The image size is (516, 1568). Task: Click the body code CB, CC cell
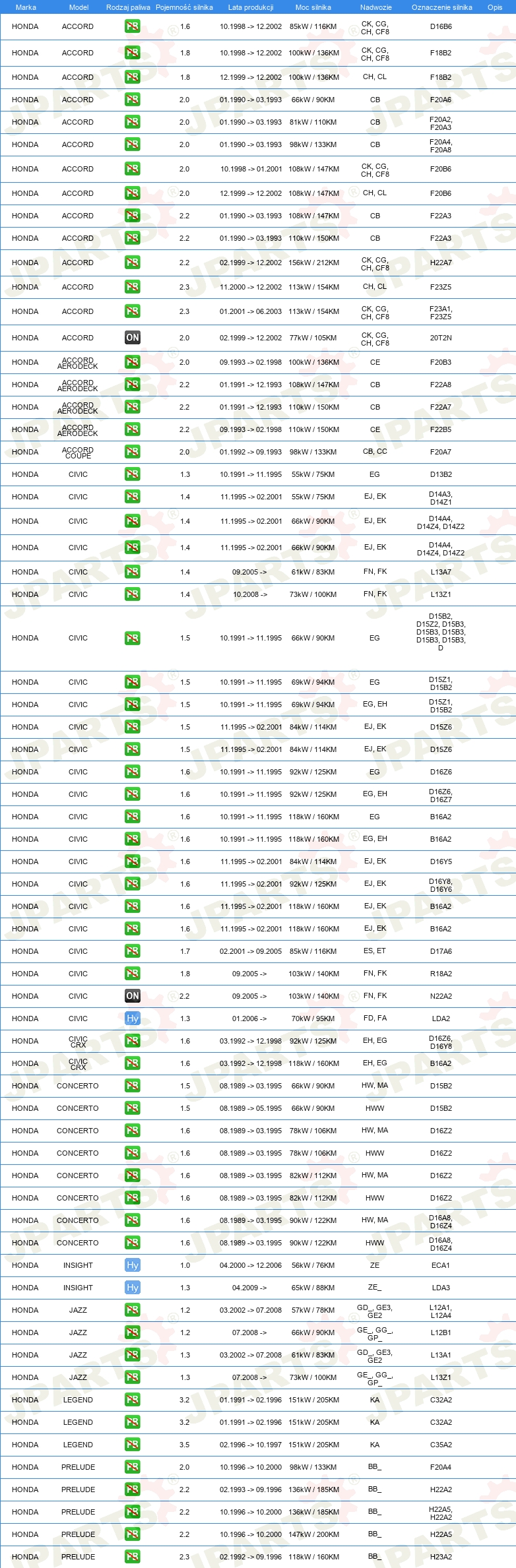click(x=375, y=451)
